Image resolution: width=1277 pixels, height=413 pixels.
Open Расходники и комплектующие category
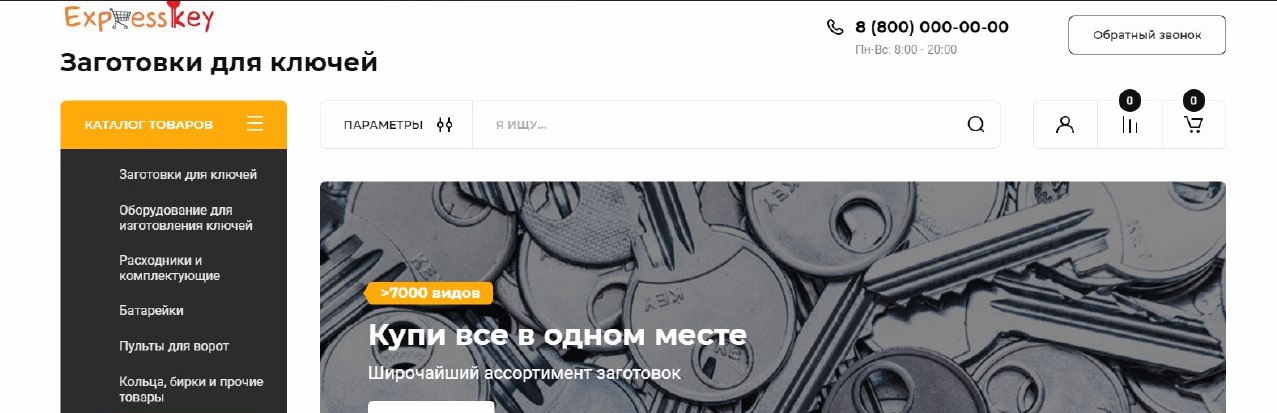(x=170, y=267)
